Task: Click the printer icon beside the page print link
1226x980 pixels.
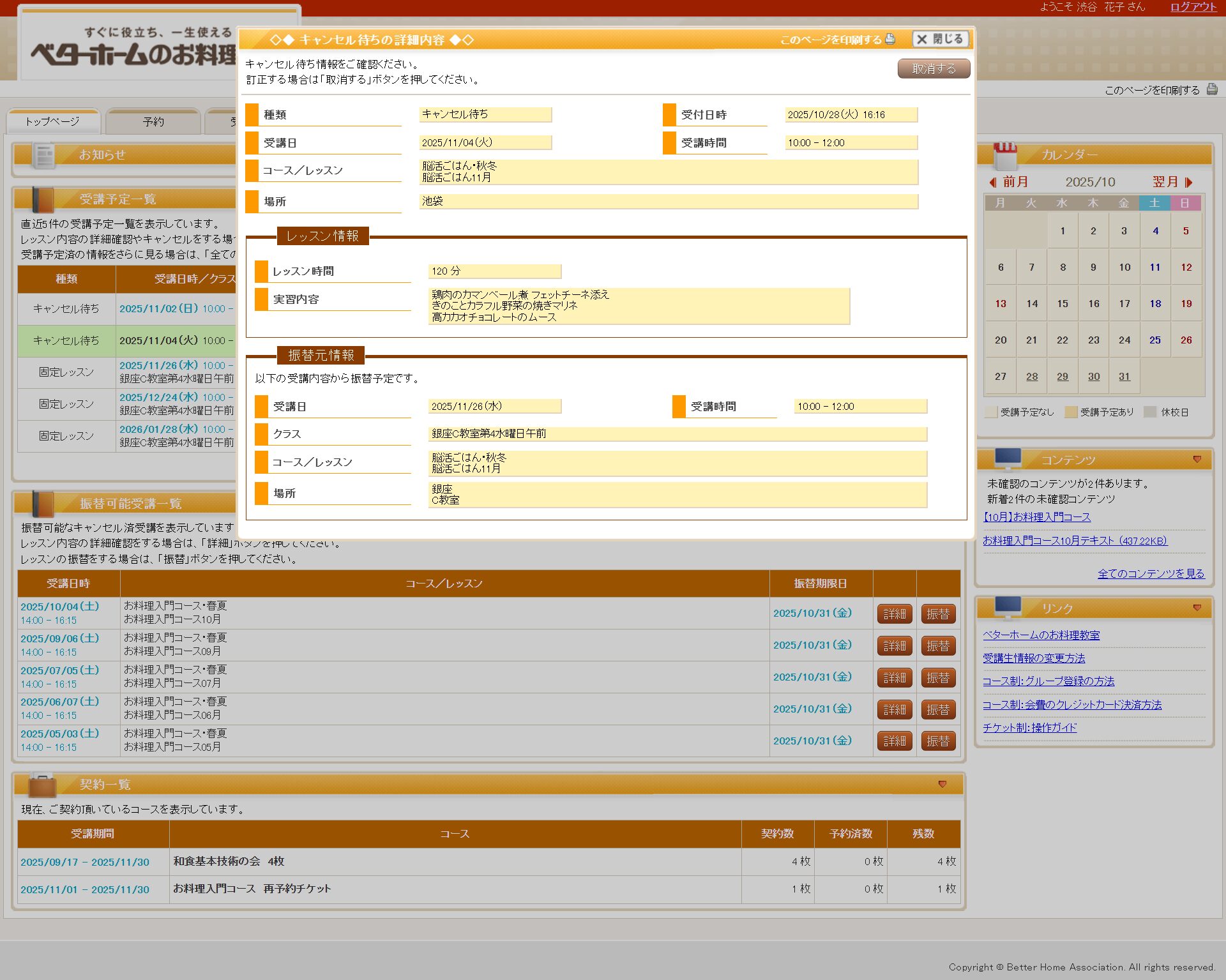Action: coord(1211,89)
